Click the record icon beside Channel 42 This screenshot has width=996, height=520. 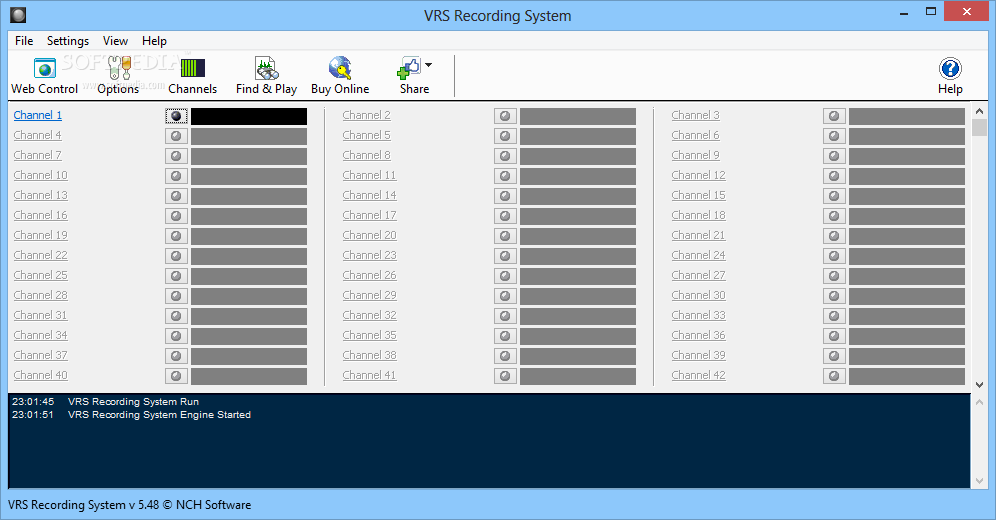click(834, 376)
